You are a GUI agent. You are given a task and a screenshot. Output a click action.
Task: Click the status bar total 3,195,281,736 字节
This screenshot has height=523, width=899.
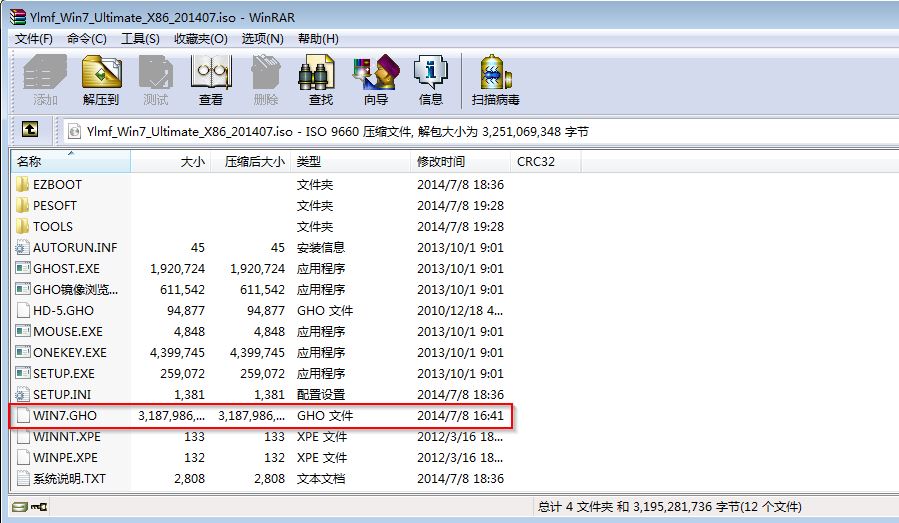(x=669, y=507)
